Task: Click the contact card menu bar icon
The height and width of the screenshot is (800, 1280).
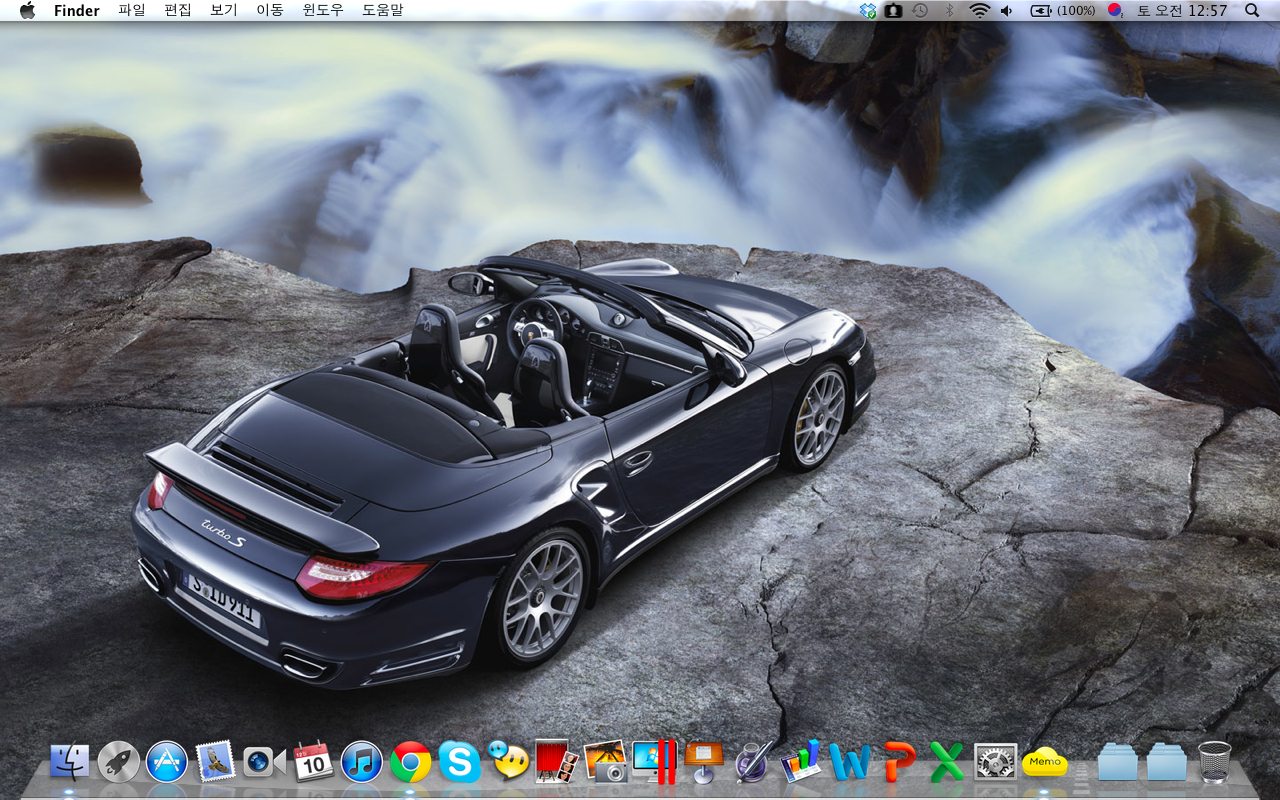Action: (x=893, y=10)
